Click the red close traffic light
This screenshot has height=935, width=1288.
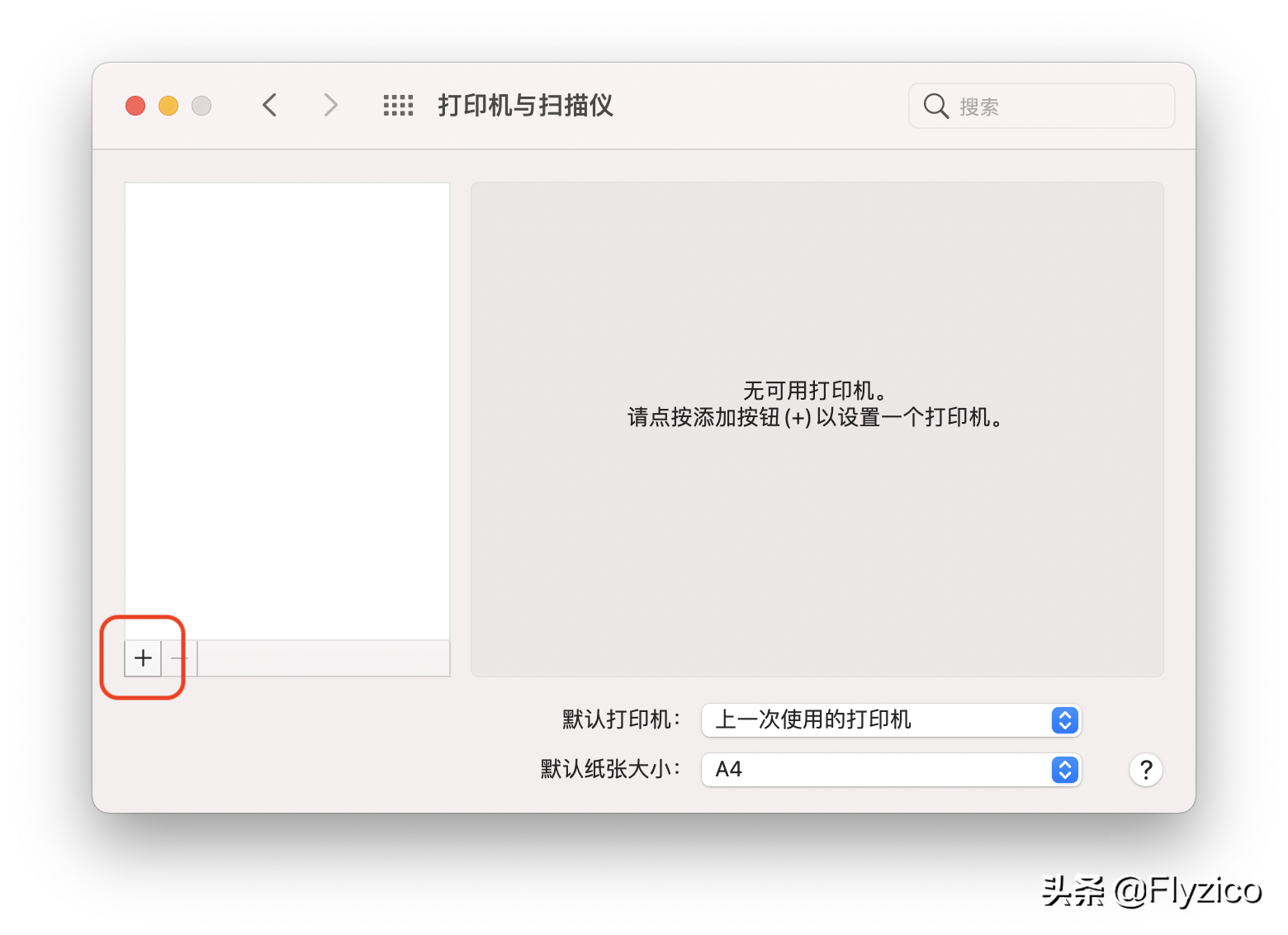135,106
